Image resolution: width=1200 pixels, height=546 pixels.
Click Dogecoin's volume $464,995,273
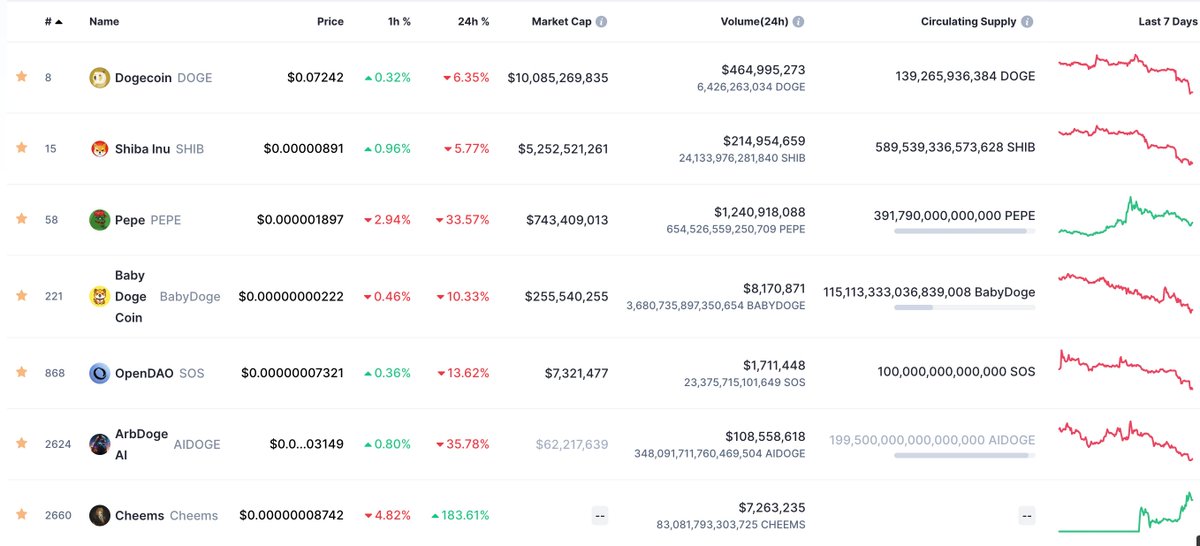pos(762,70)
